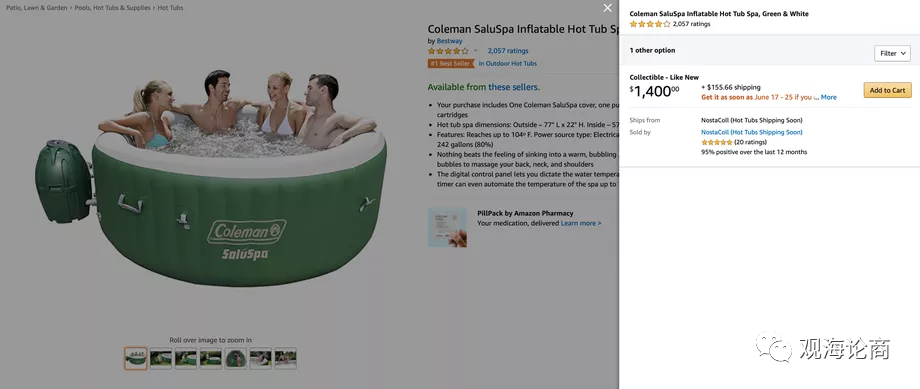Go to the Pools, Hot Tubs & Supplies breadcrumb
Image resolution: width=920 pixels, height=389 pixels.
pyautogui.click(x=113, y=8)
